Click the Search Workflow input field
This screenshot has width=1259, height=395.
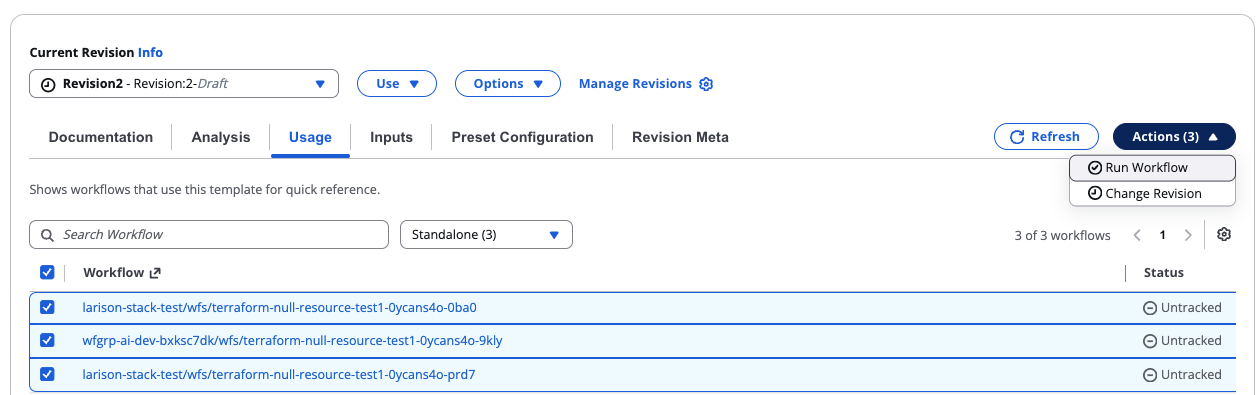click(209, 235)
